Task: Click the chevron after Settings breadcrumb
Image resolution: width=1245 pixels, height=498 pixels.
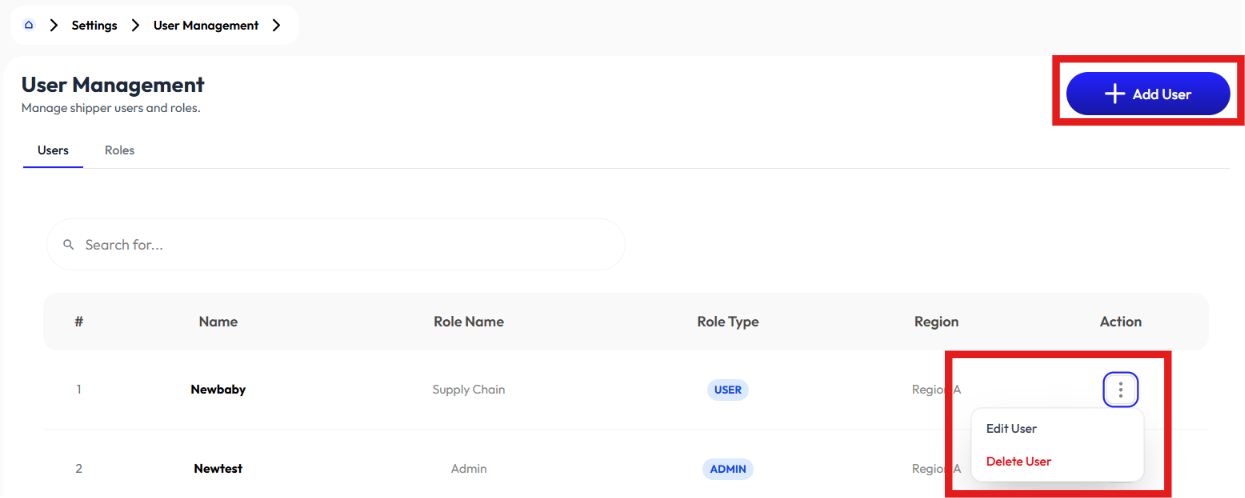Action: pos(135,25)
